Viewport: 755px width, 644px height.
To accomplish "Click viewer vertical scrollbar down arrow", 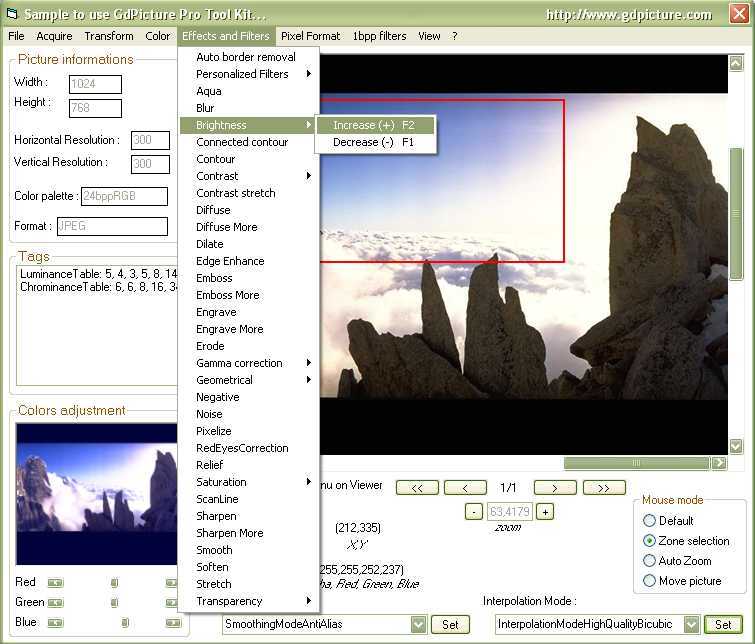I will pyautogui.click(x=736, y=446).
